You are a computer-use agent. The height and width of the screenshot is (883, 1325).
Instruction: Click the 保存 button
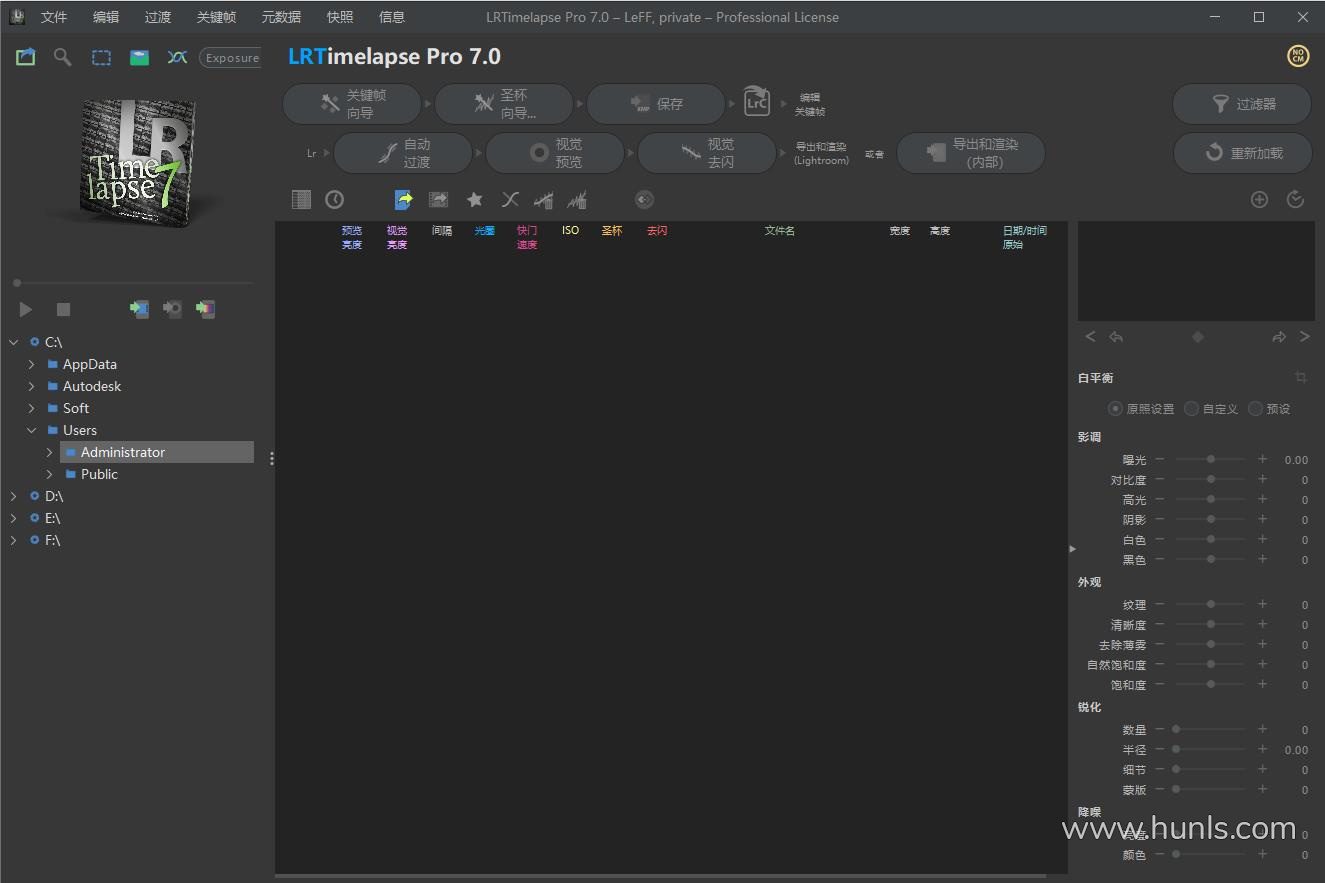[656, 104]
